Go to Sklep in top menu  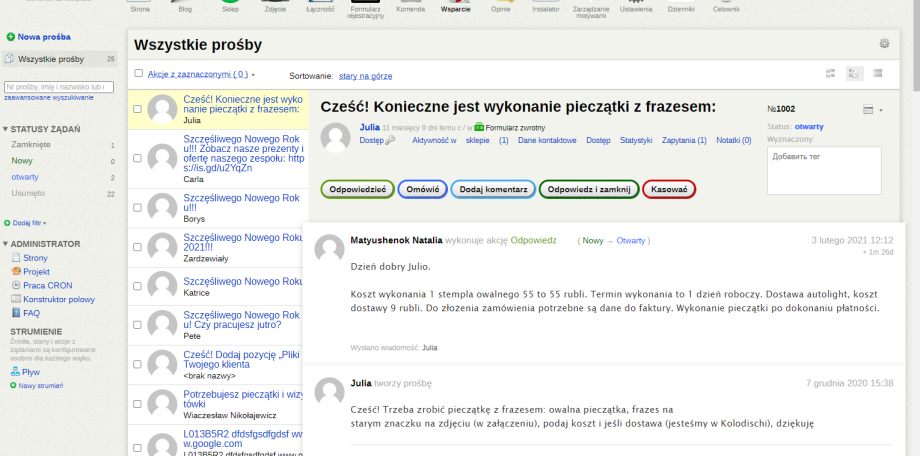coord(230,7)
